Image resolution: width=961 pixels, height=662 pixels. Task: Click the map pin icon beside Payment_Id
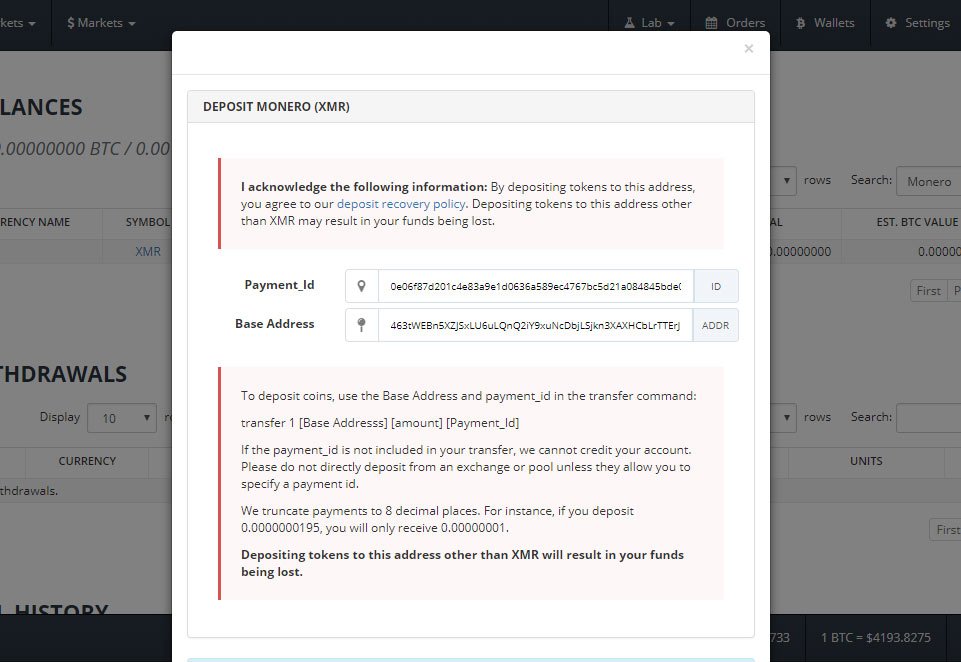362,286
